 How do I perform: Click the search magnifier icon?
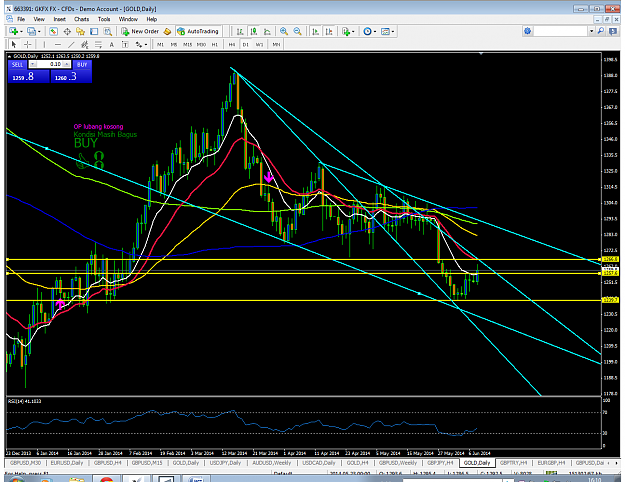601,31
